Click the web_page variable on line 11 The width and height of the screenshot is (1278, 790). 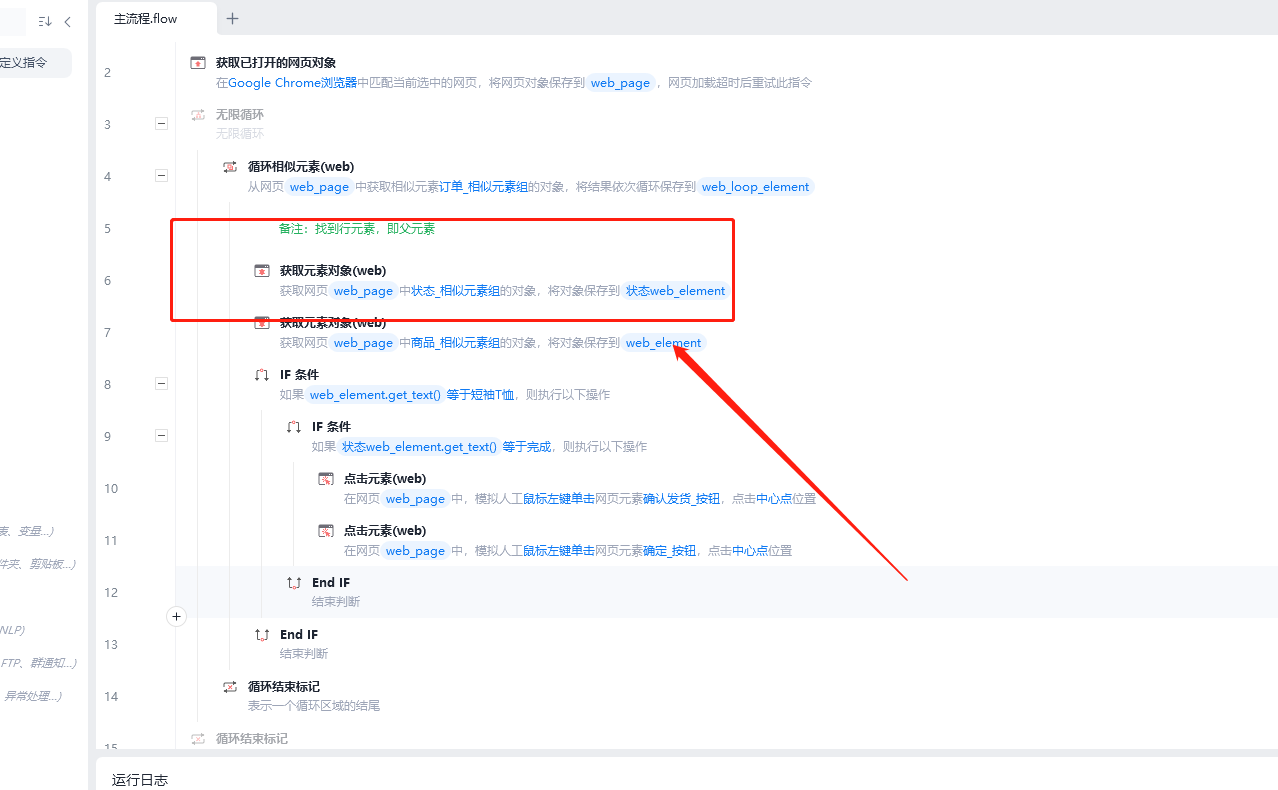(415, 551)
